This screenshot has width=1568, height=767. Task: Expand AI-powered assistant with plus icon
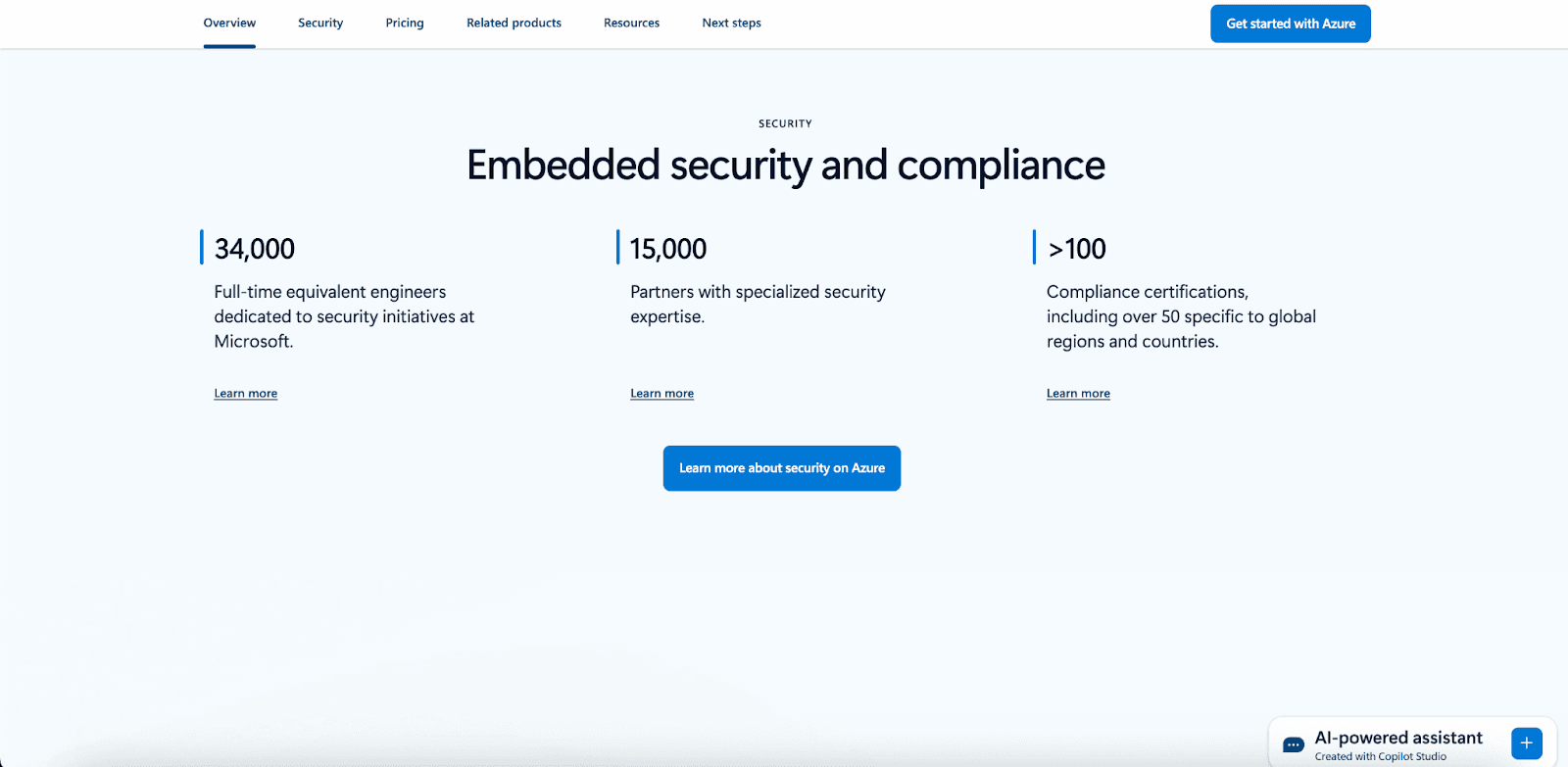pos(1527,743)
